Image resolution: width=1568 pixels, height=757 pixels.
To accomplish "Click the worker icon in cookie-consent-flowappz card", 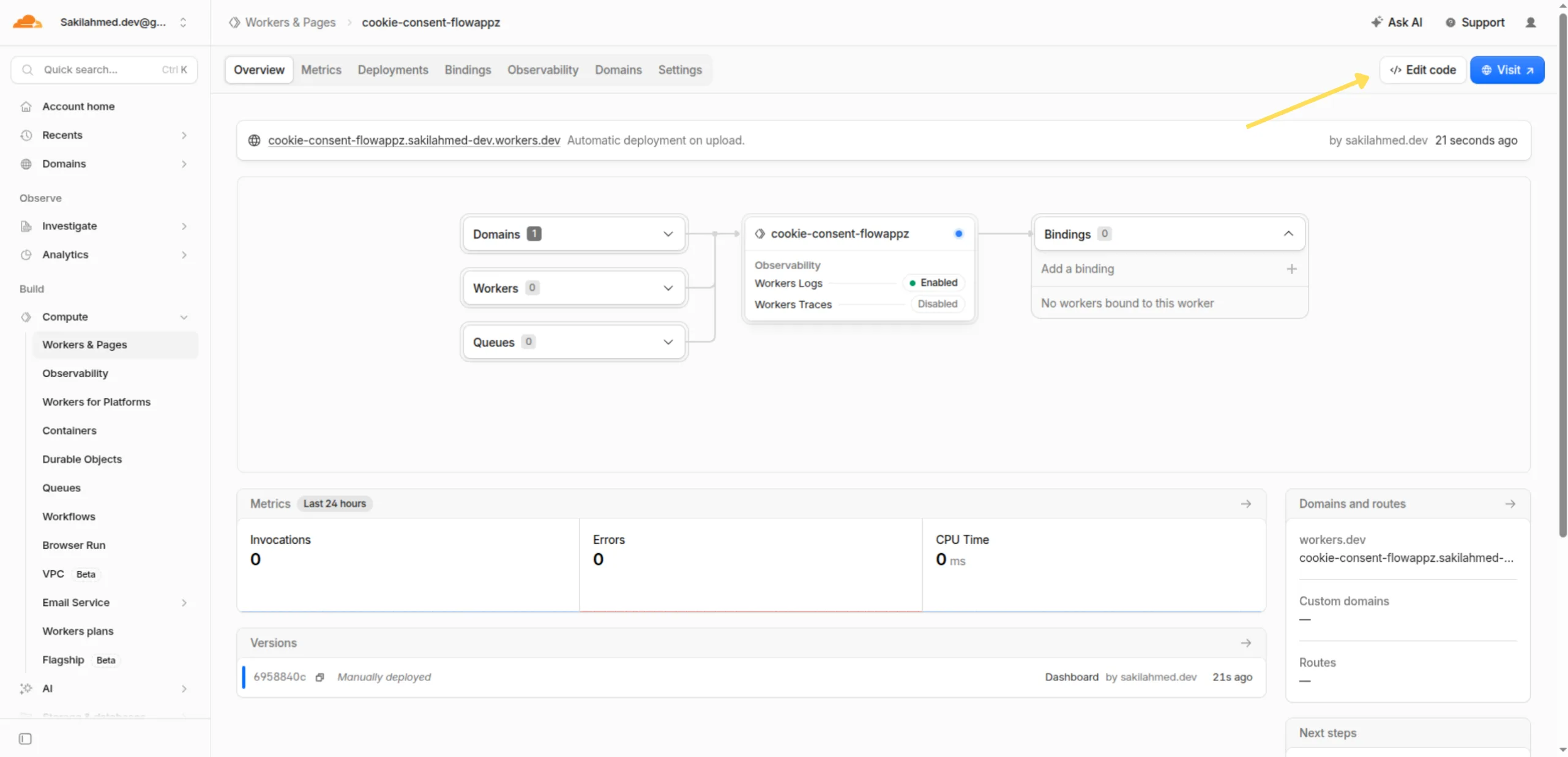I will (x=760, y=234).
